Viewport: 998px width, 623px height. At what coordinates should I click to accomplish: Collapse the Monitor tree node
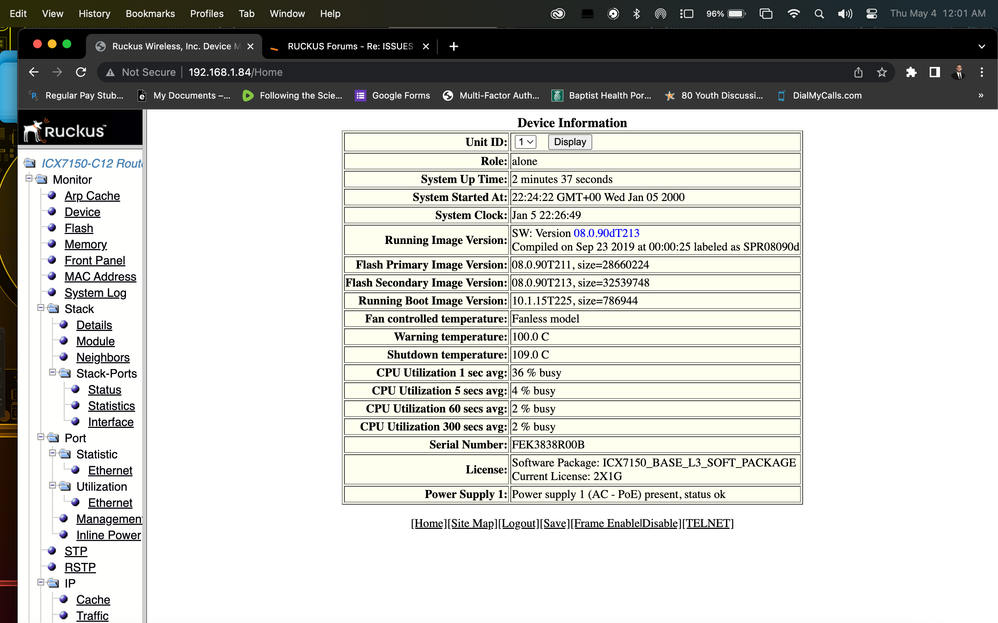tap(30, 179)
